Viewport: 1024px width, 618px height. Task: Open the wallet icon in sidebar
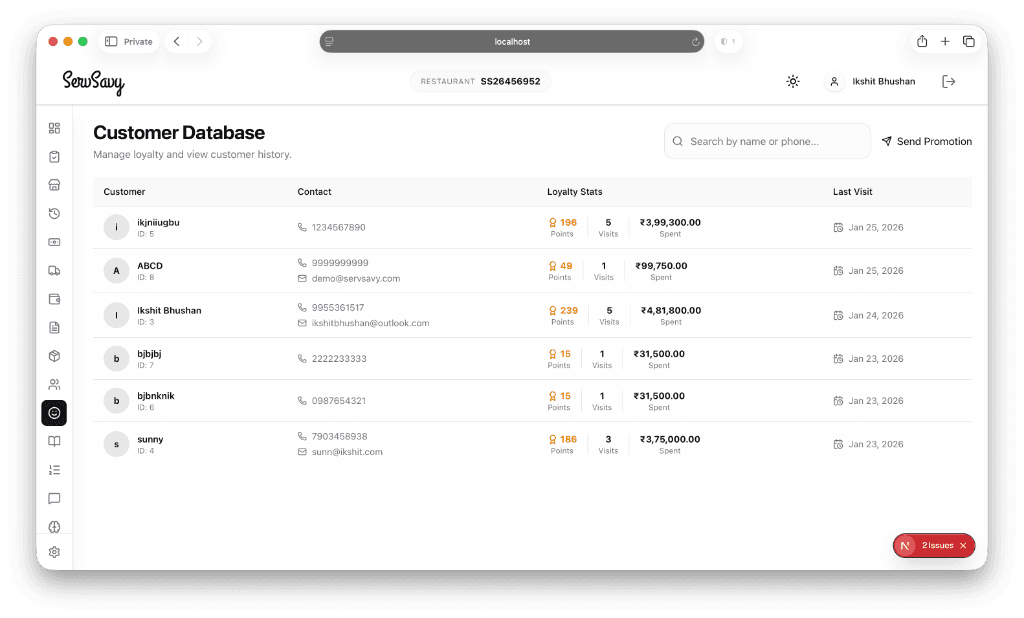pos(54,299)
